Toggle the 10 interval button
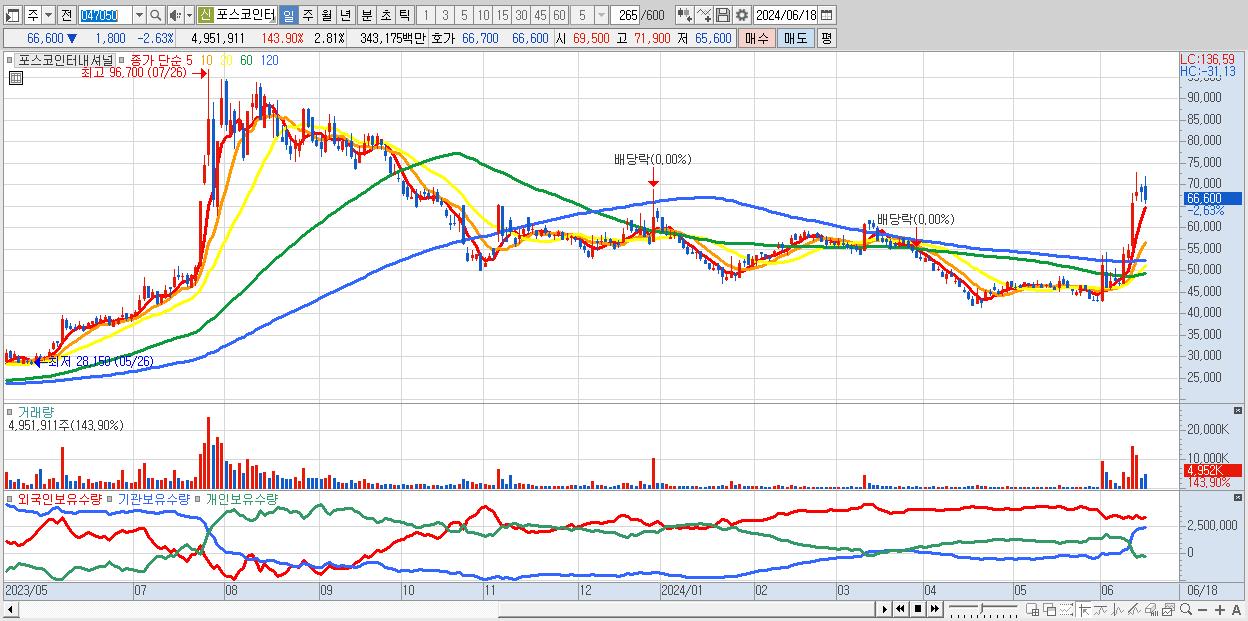This screenshot has width=1248, height=621. pos(483,15)
